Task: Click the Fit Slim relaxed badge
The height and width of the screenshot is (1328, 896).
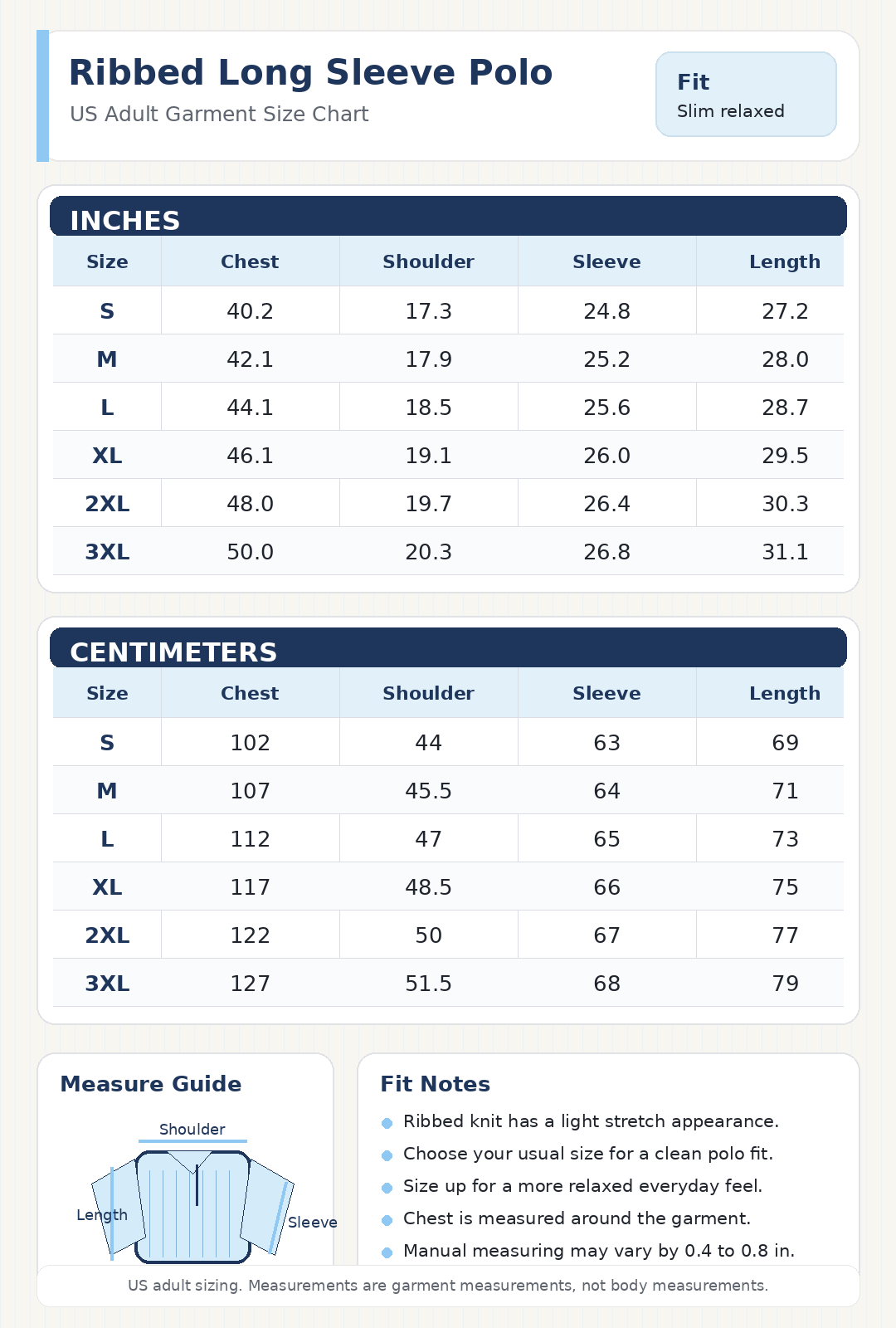Action: pos(746,95)
